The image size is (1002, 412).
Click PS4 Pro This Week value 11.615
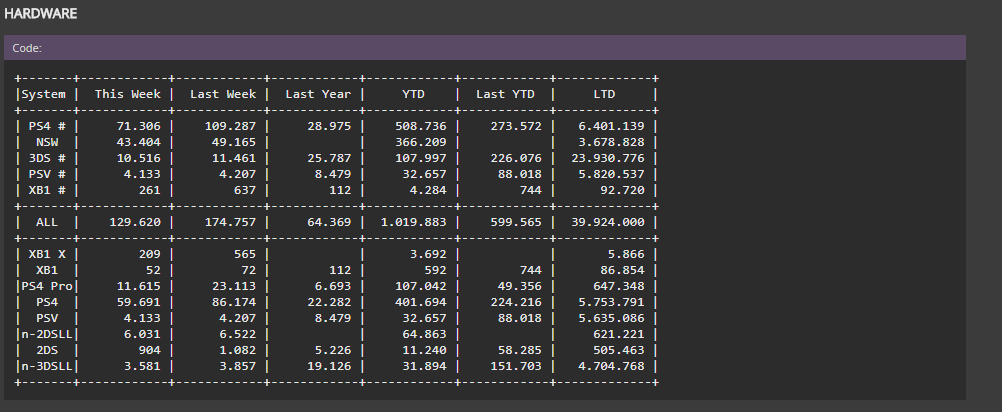coord(139,286)
